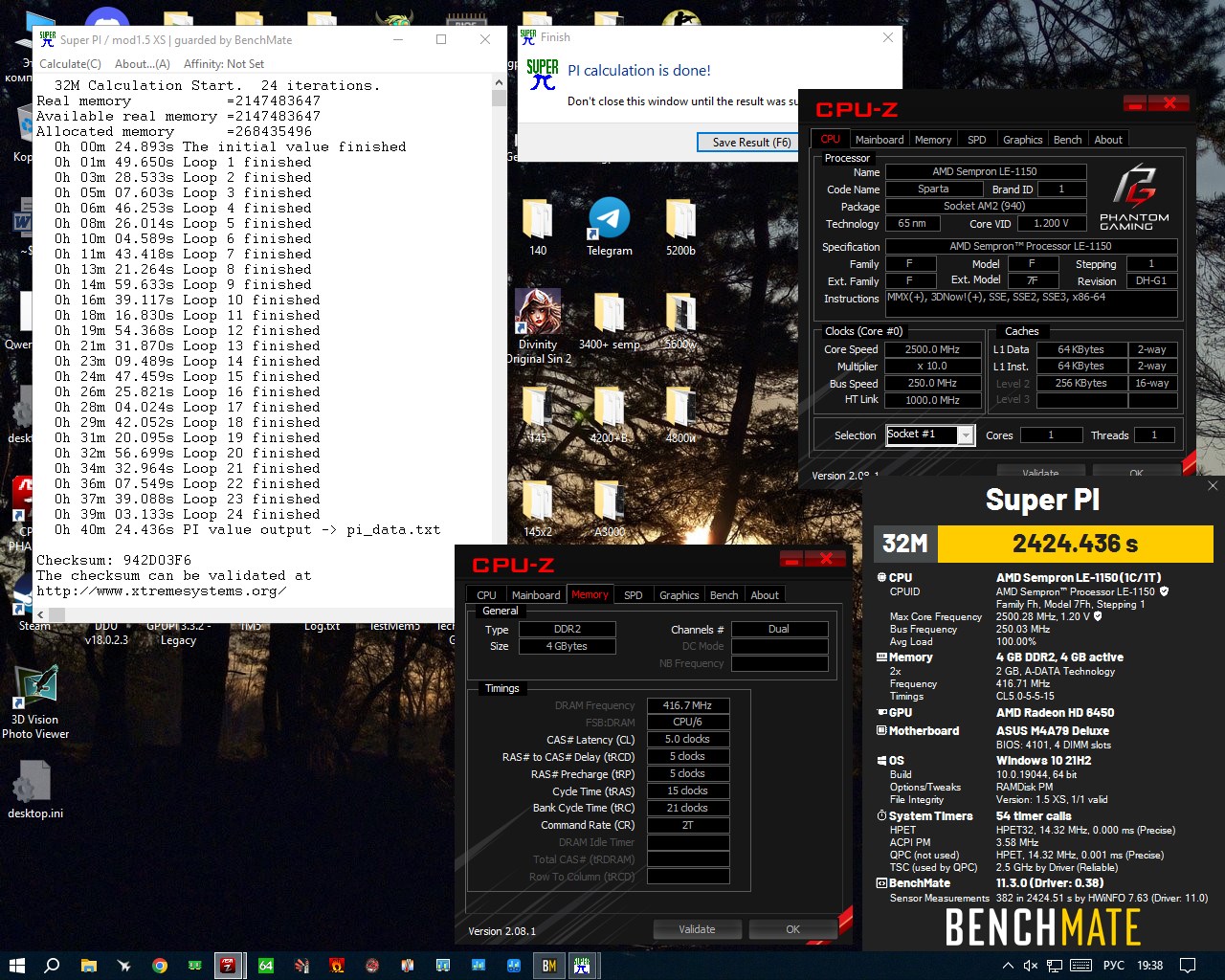This screenshot has height=980, width=1225.
Task: Click the 2424.436 s result banner
Action: [1075, 544]
